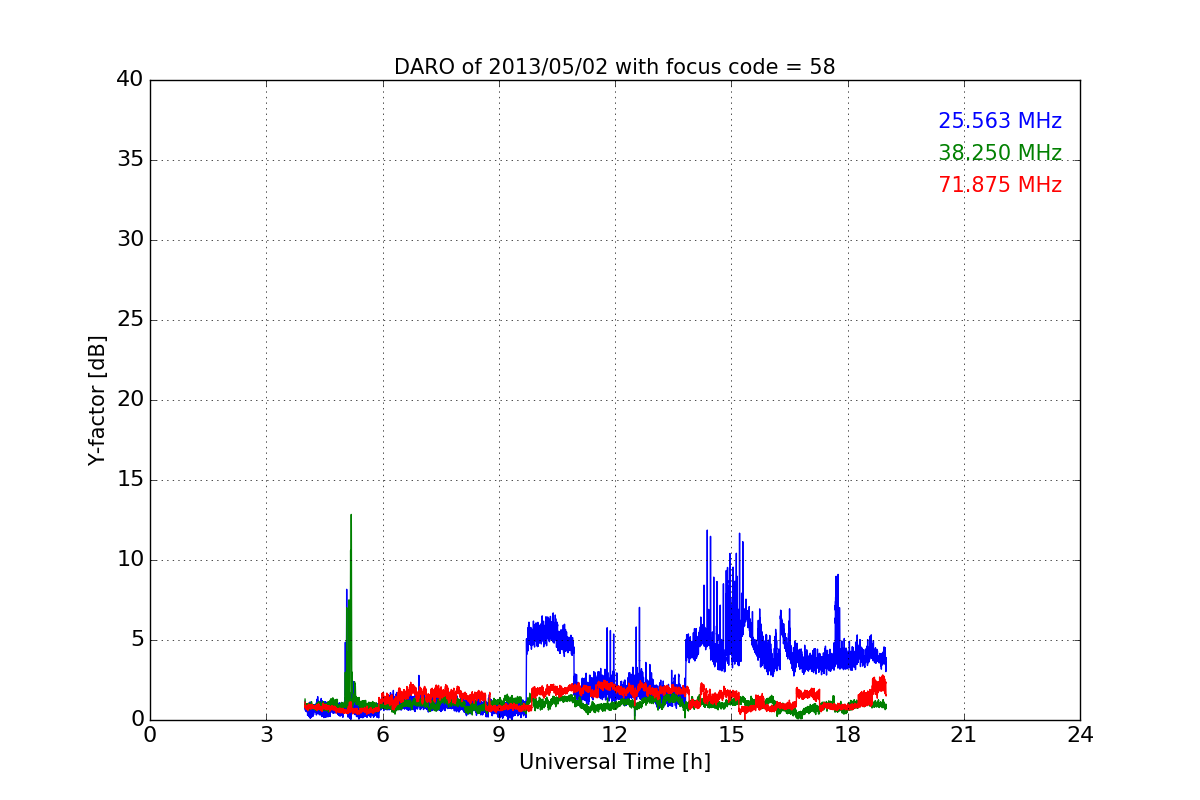Click y-axis tick label 10
The image size is (1200, 800).
coord(130,560)
